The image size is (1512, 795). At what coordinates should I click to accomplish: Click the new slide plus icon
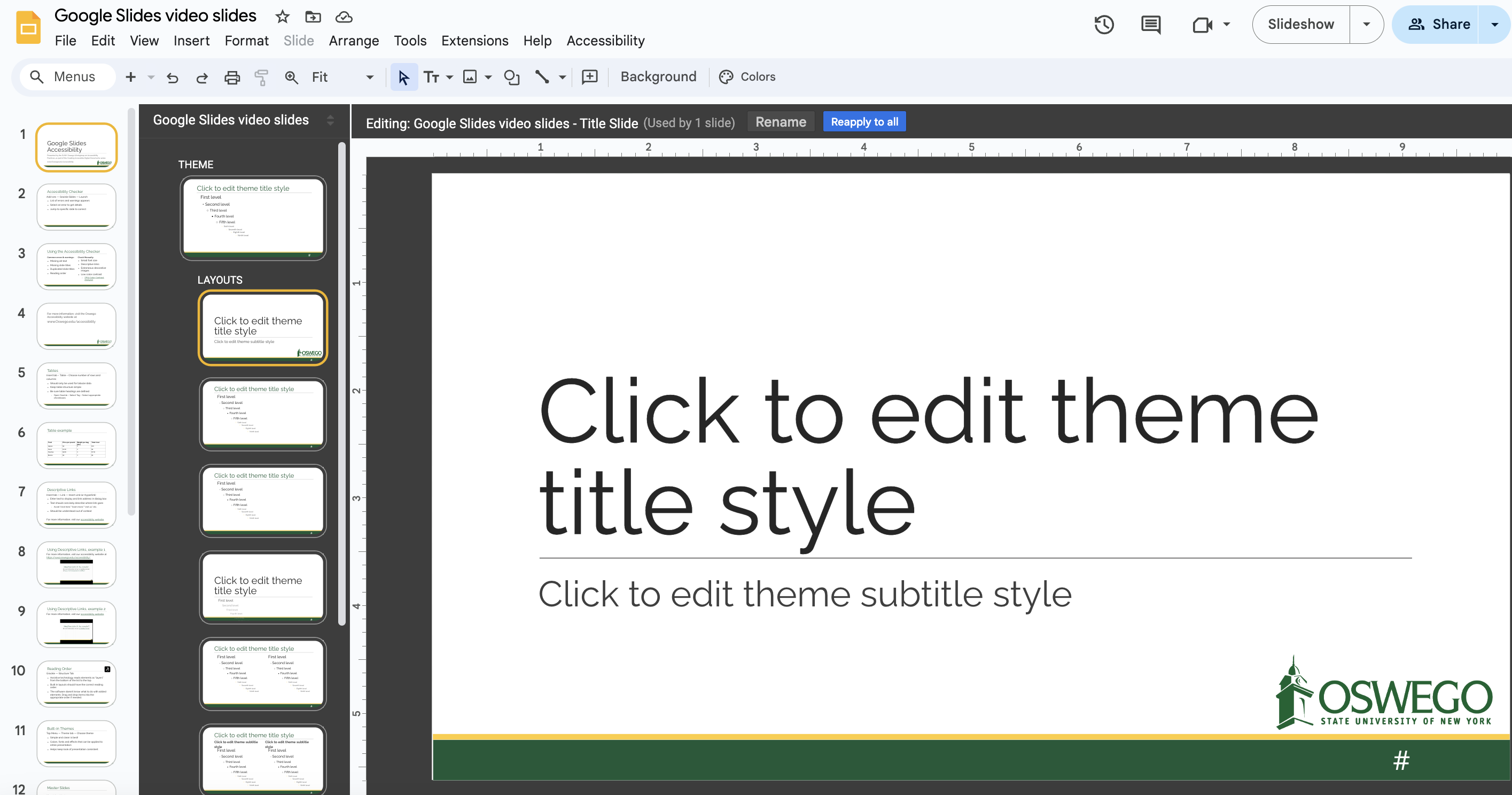[x=131, y=77]
